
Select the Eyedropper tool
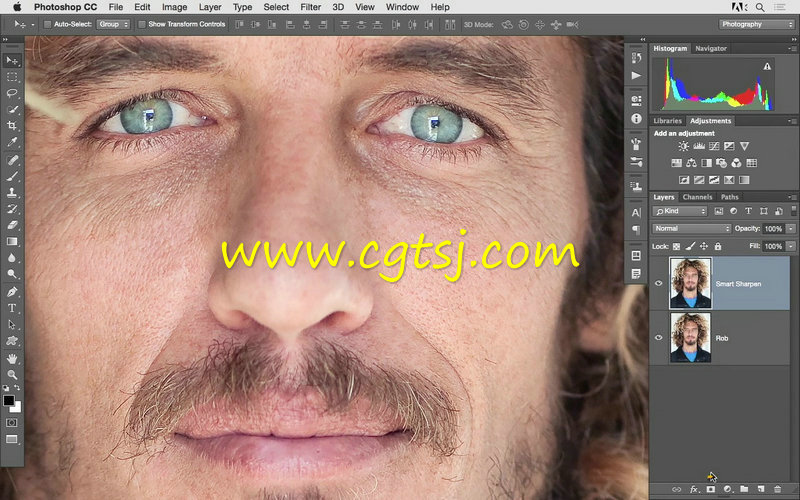(x=12, y=142)
